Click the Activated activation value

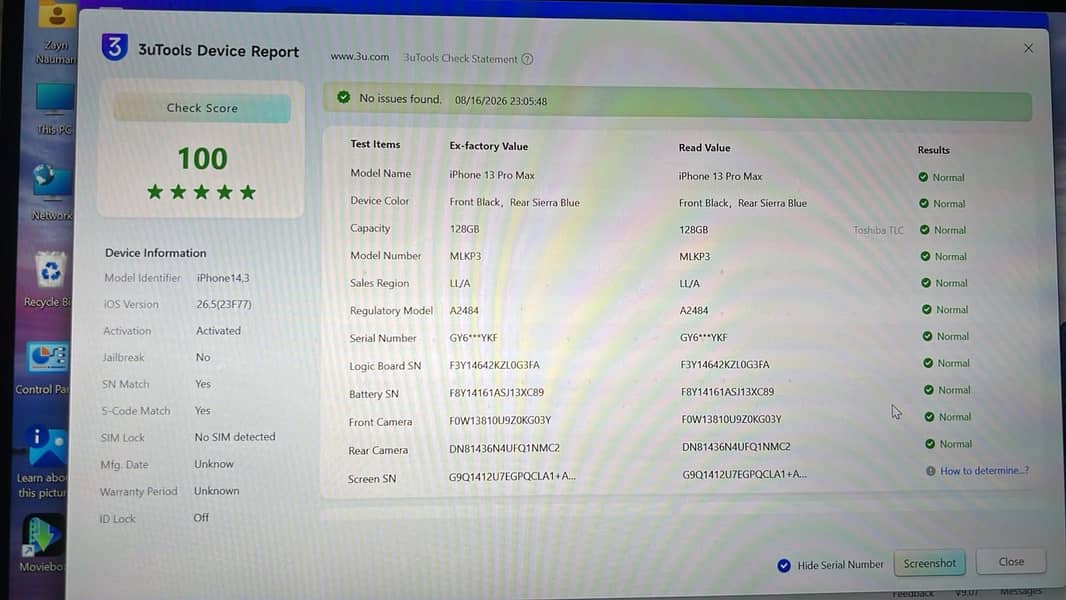(x=218, y=331)
